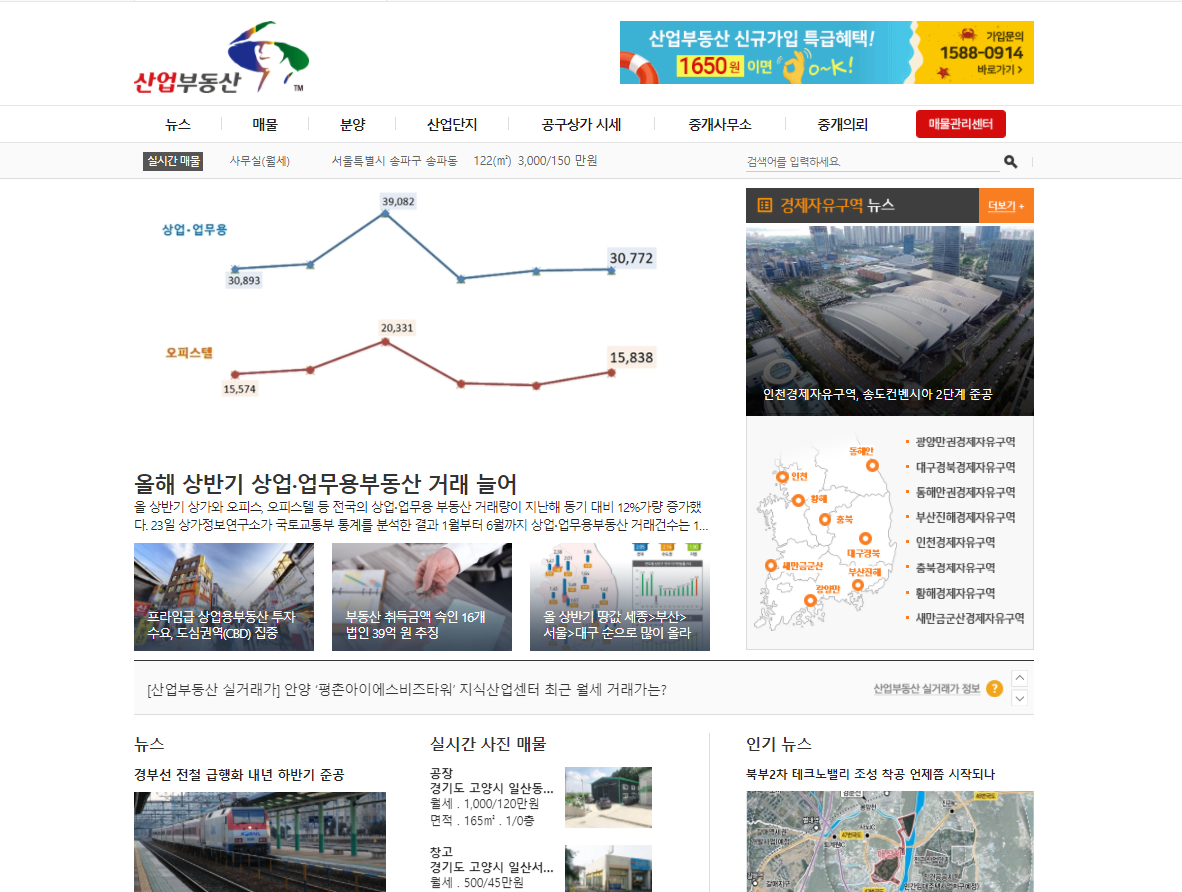Select 새만금군산 marker on the map
This screenshot has height=892, width=1182.
tap(770, 566)
